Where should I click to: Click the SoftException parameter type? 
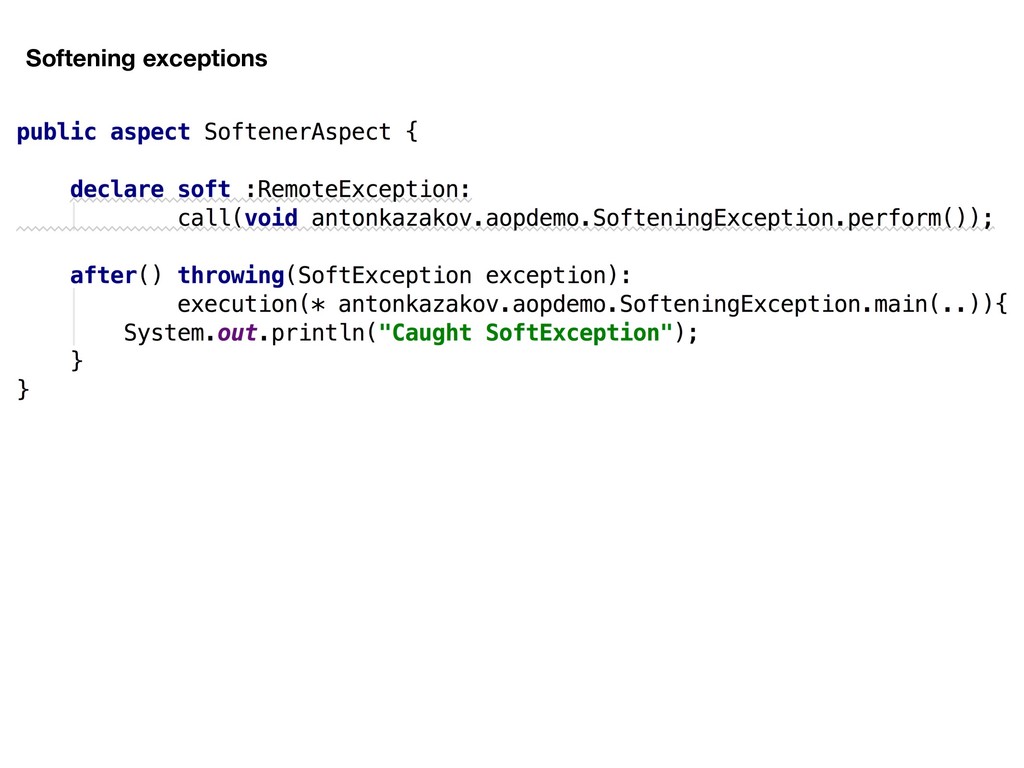pyautogui.click(x=385, y=276)
